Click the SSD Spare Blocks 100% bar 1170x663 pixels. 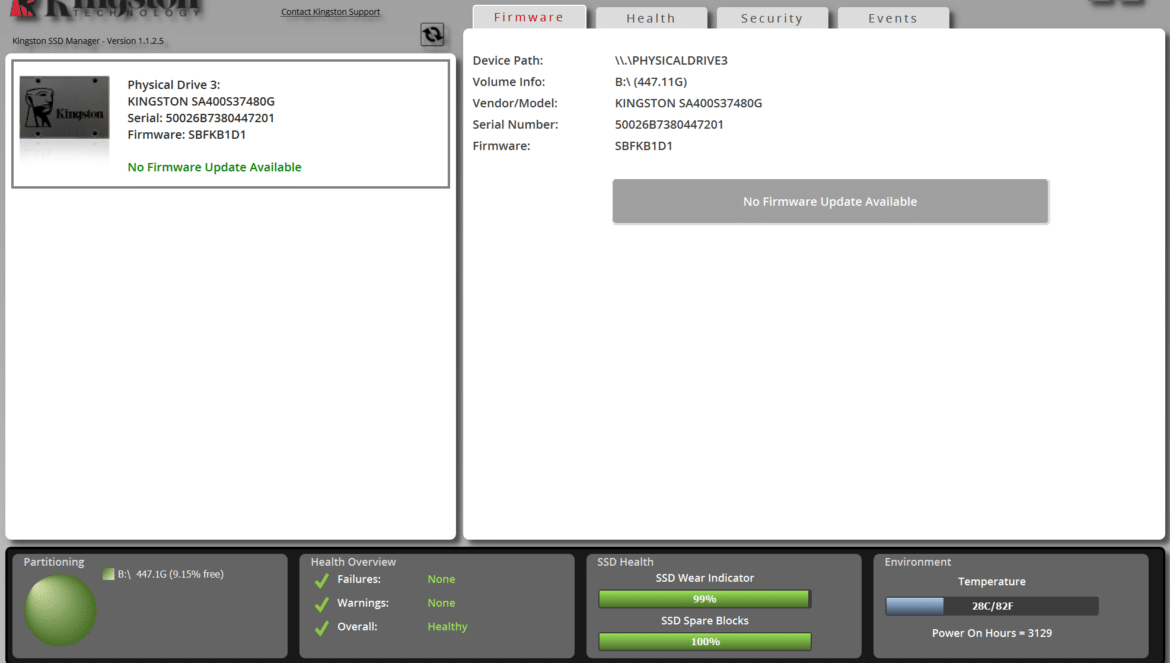pos(704,641)
